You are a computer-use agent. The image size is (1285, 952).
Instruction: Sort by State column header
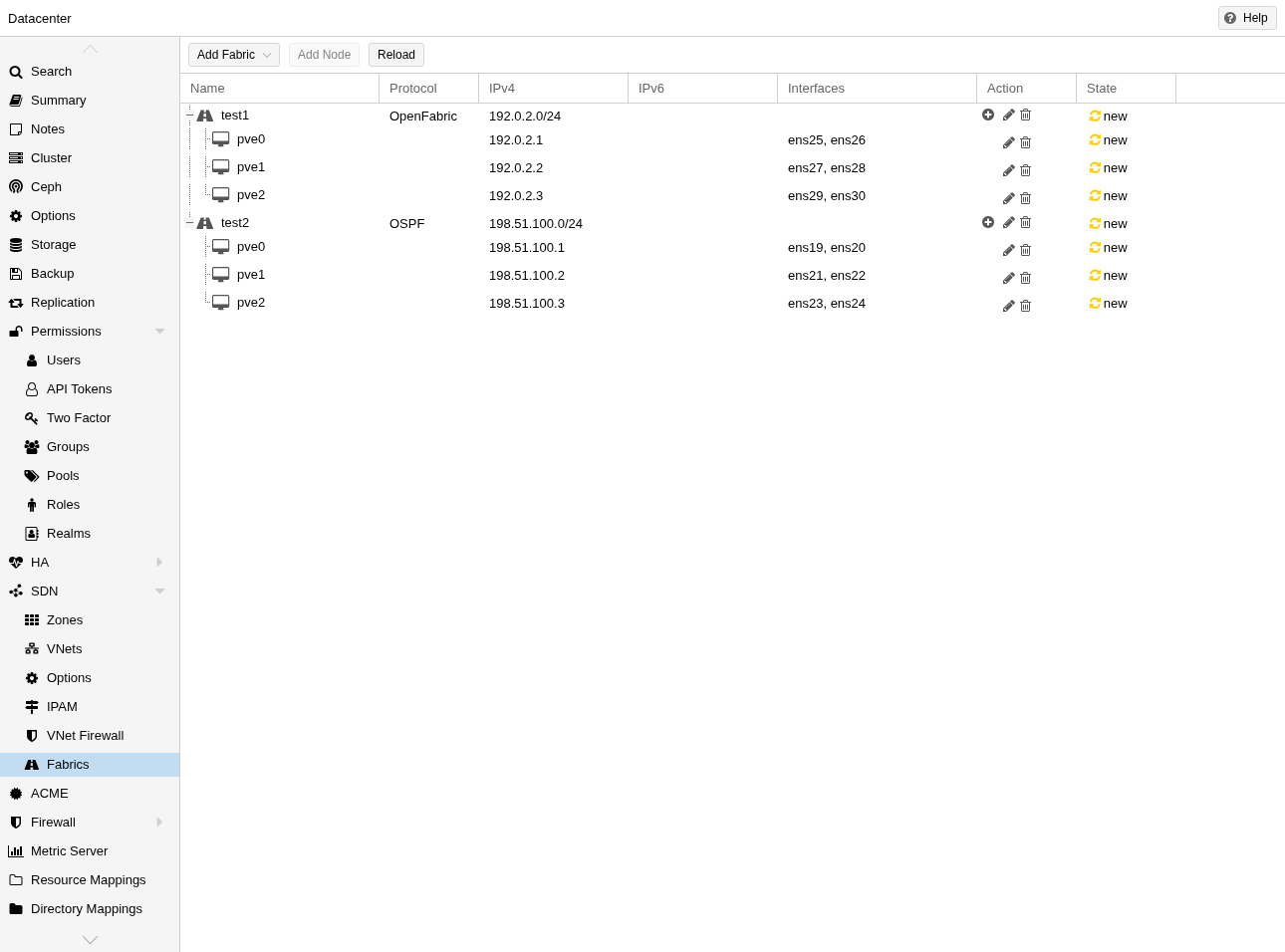tap(1127, 89)
